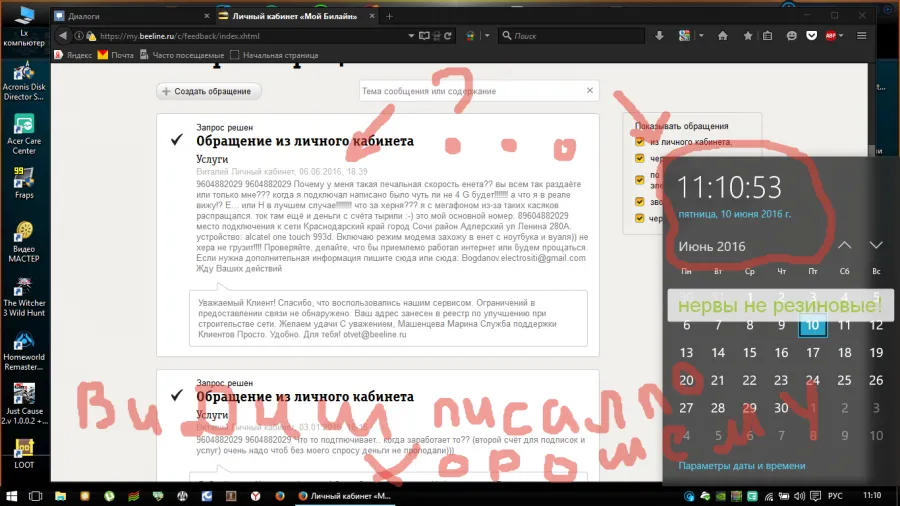Close Диалоги tab

pos(207,16)
